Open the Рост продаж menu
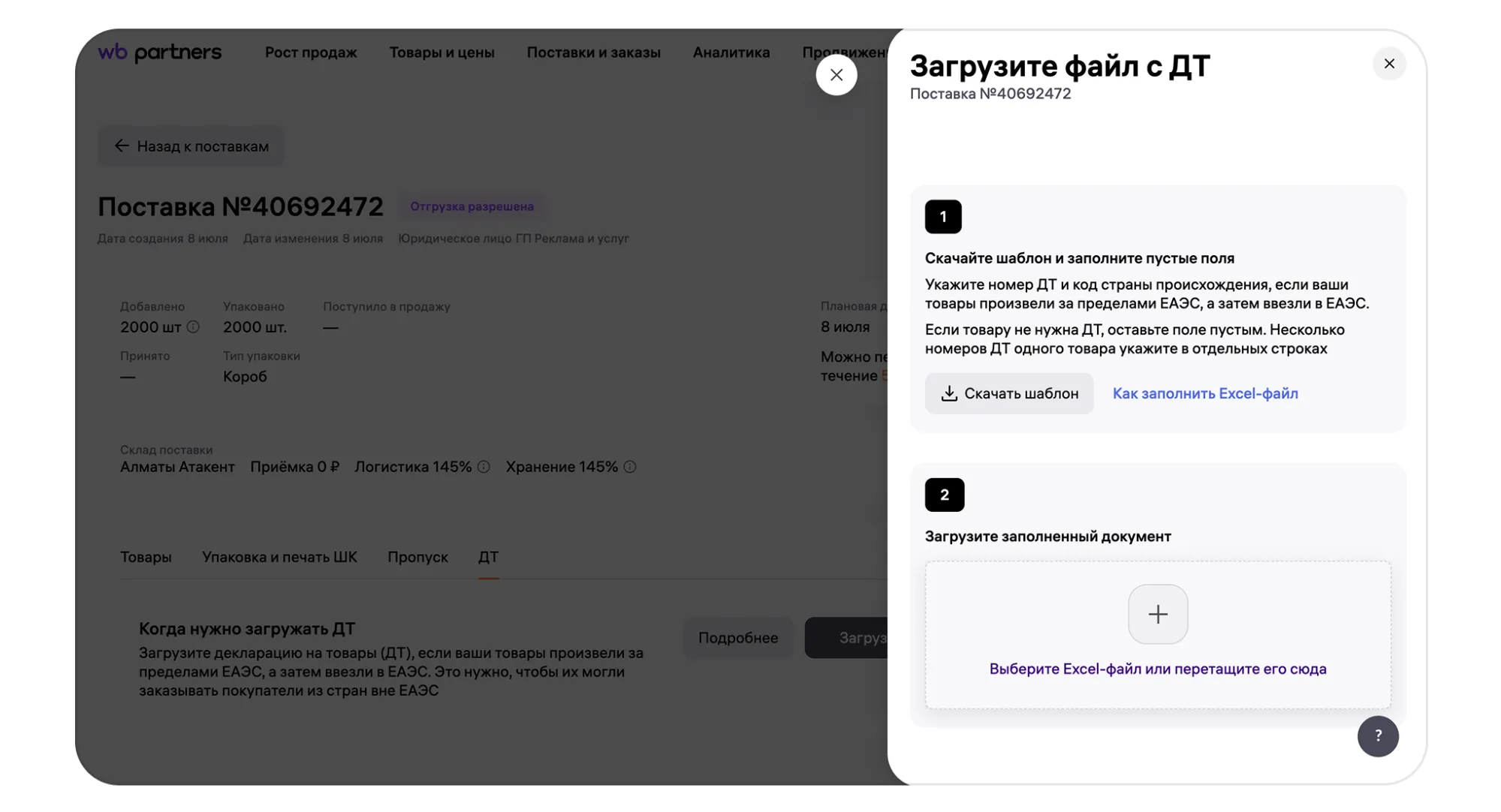The image size is (1501, 812). tap(311, 53)
